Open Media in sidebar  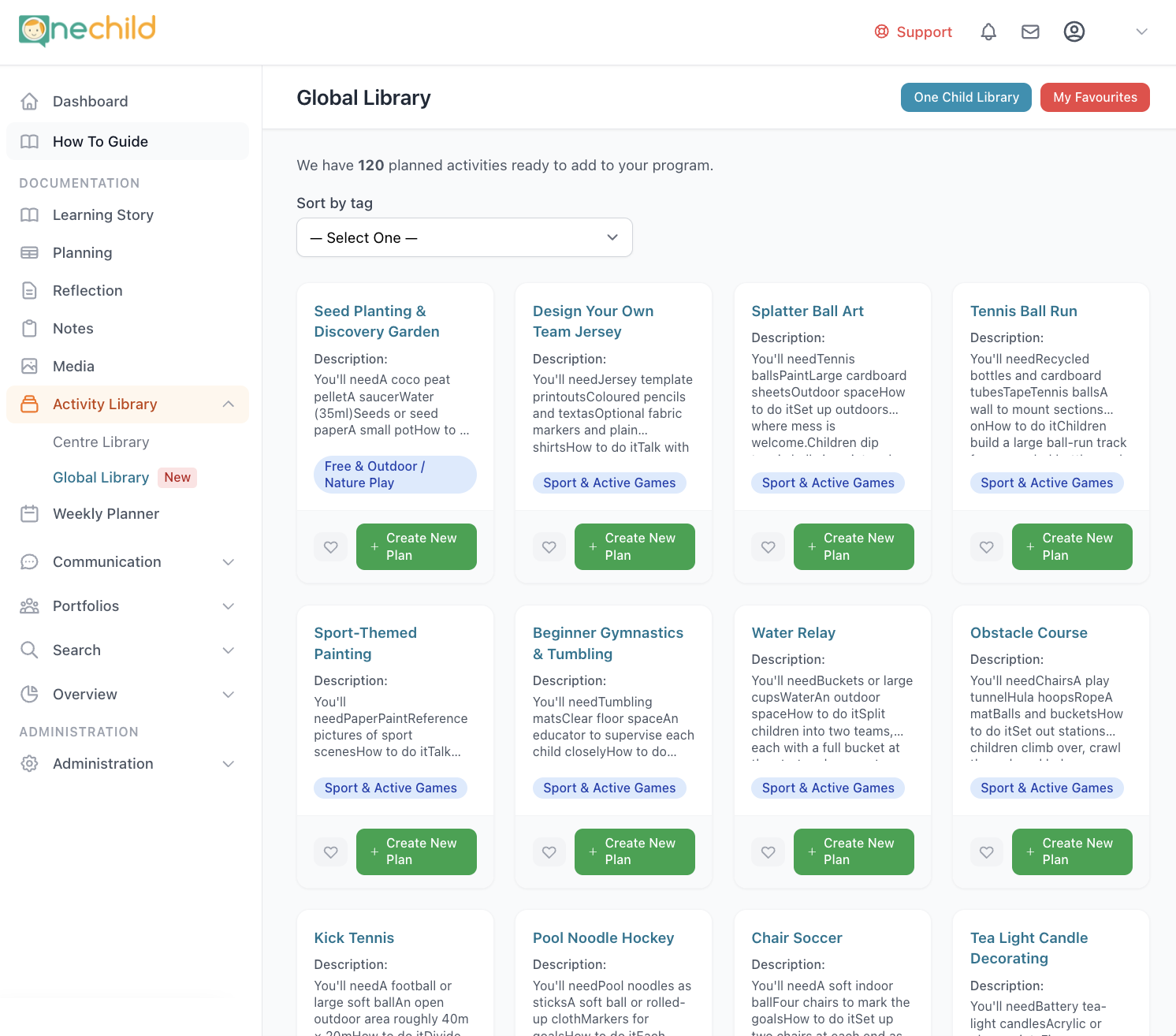click(x=128, y=366)
